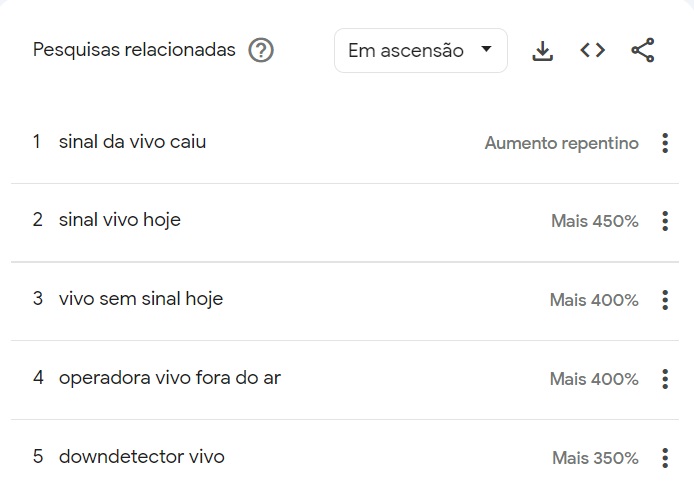Click the operadora vivo fora do ar query
Image resolution: width=694 pixels, height=490 pixels.
coord(170,378)
